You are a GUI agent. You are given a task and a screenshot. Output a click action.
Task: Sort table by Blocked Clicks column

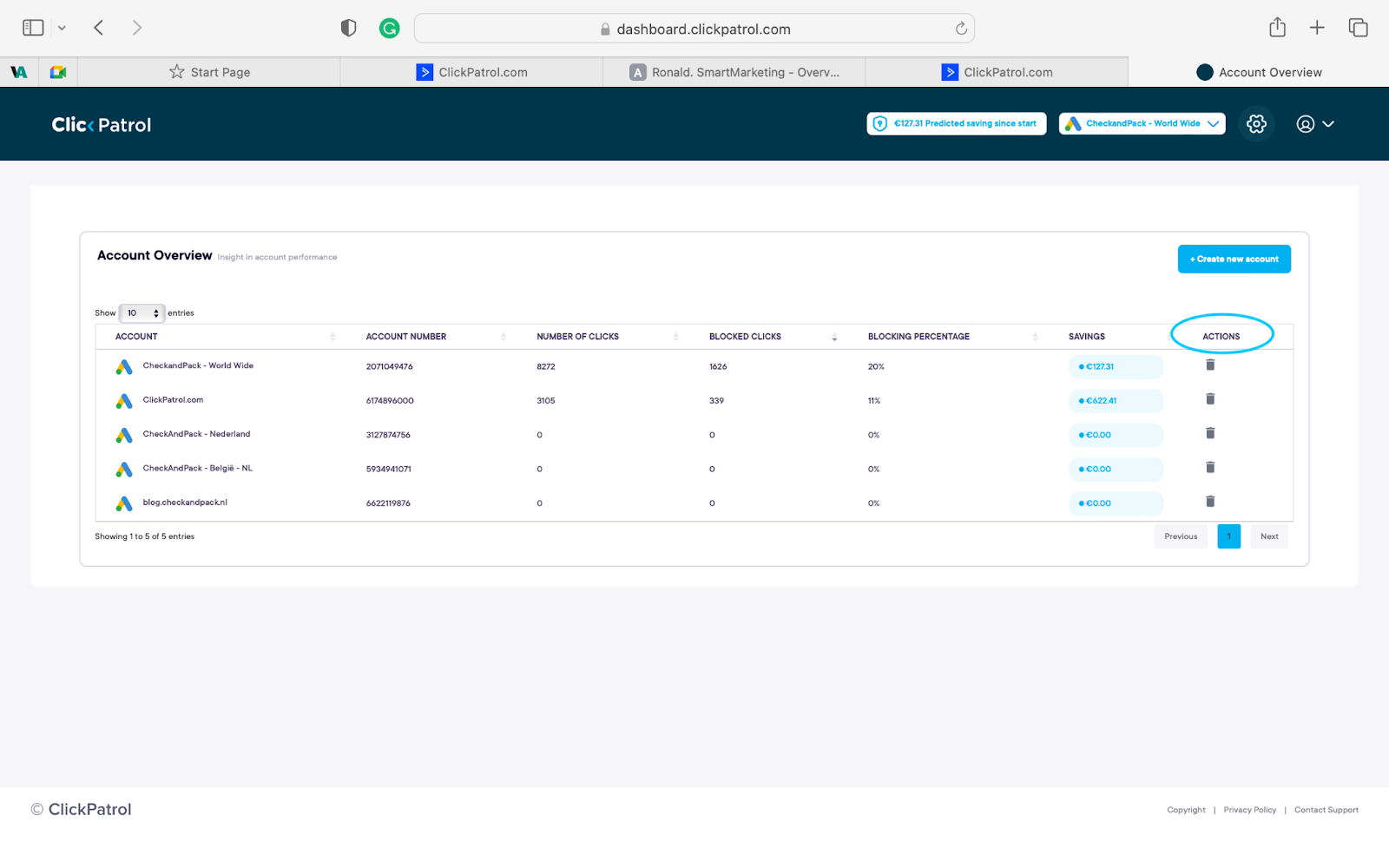click(x=745, y=337)
